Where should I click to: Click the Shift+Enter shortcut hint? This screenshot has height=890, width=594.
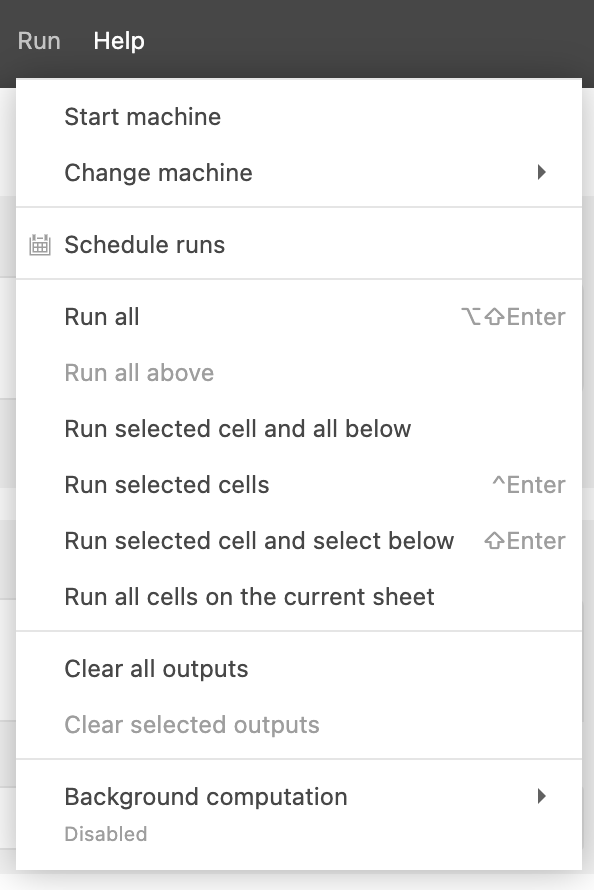click(525, 541)
